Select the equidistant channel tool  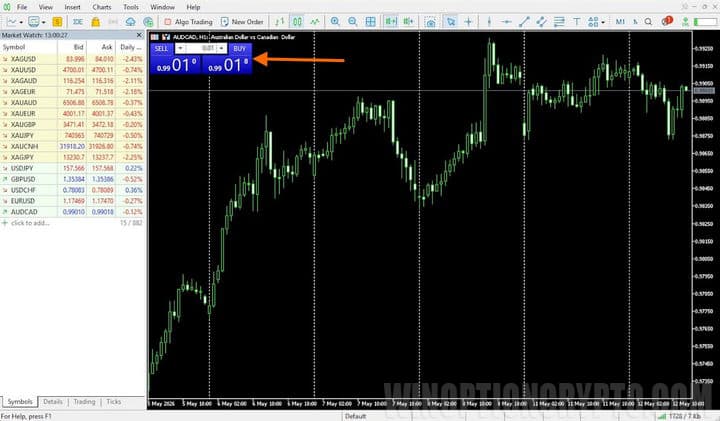tap(541, 22)
